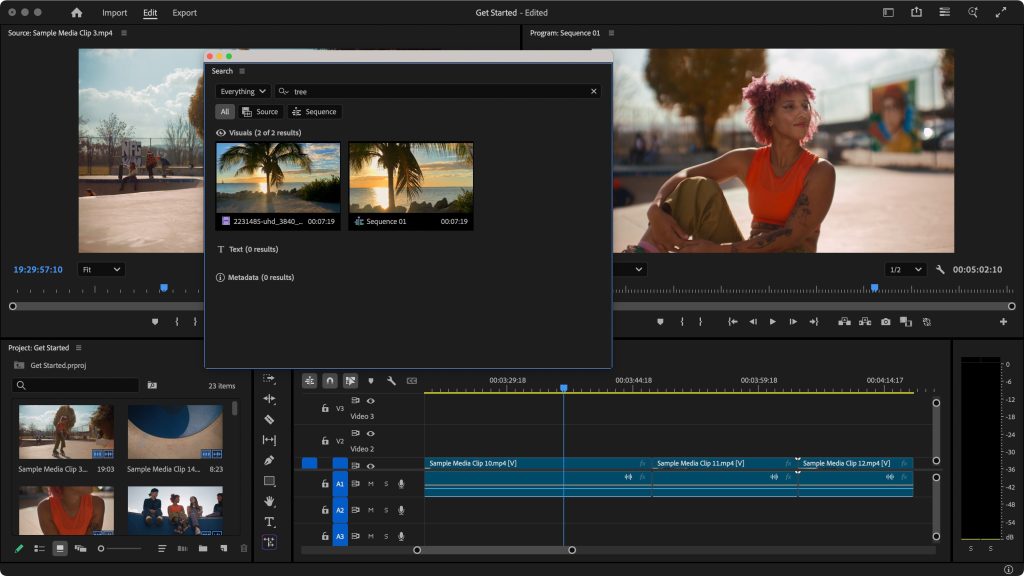Lock the V2 track
The width and height of the screenshot is (1024, 576).
click(325, 441)
